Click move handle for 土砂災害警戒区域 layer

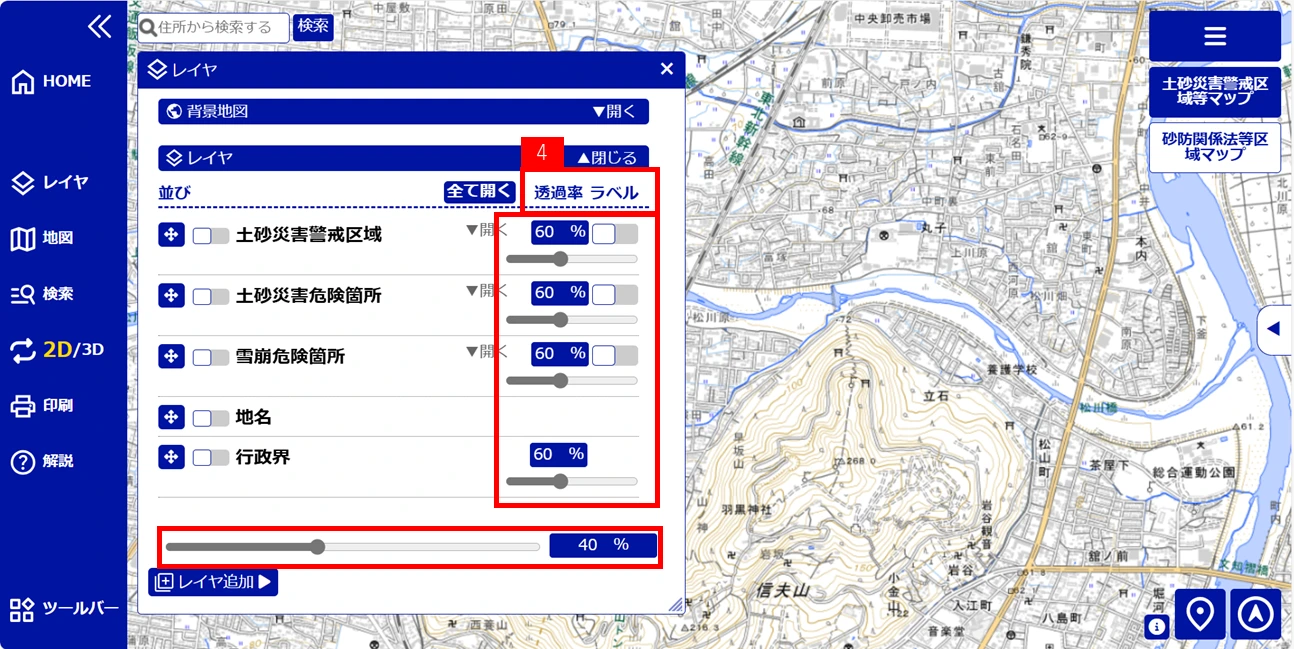(171, 235)
